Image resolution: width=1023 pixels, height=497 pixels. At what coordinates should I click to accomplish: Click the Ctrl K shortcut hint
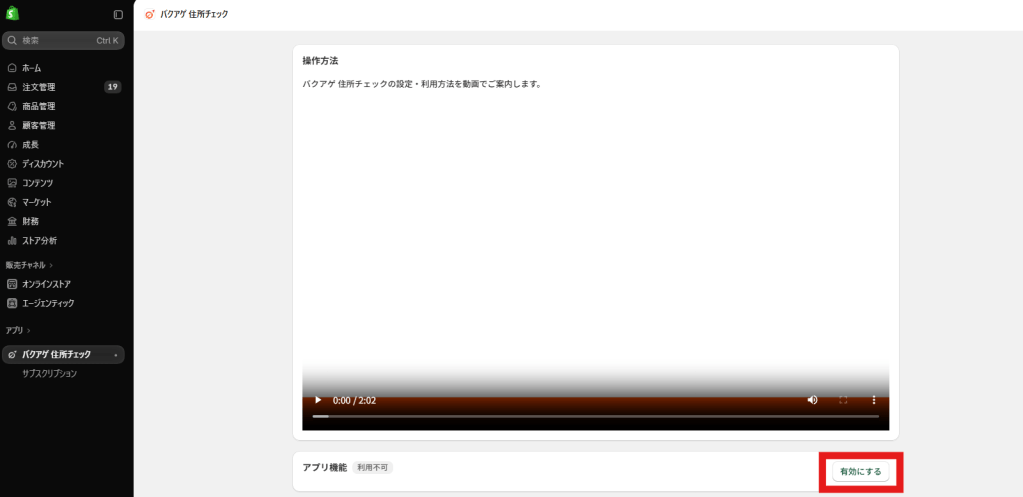(x=108, y=40)
